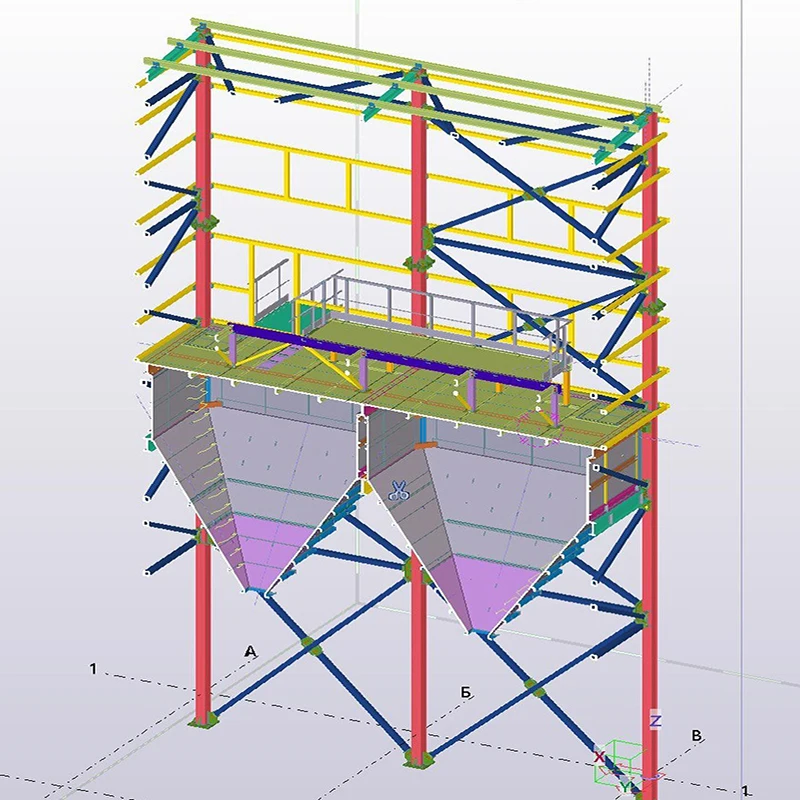Click grid label 1 on the left side

pos(93,668)
